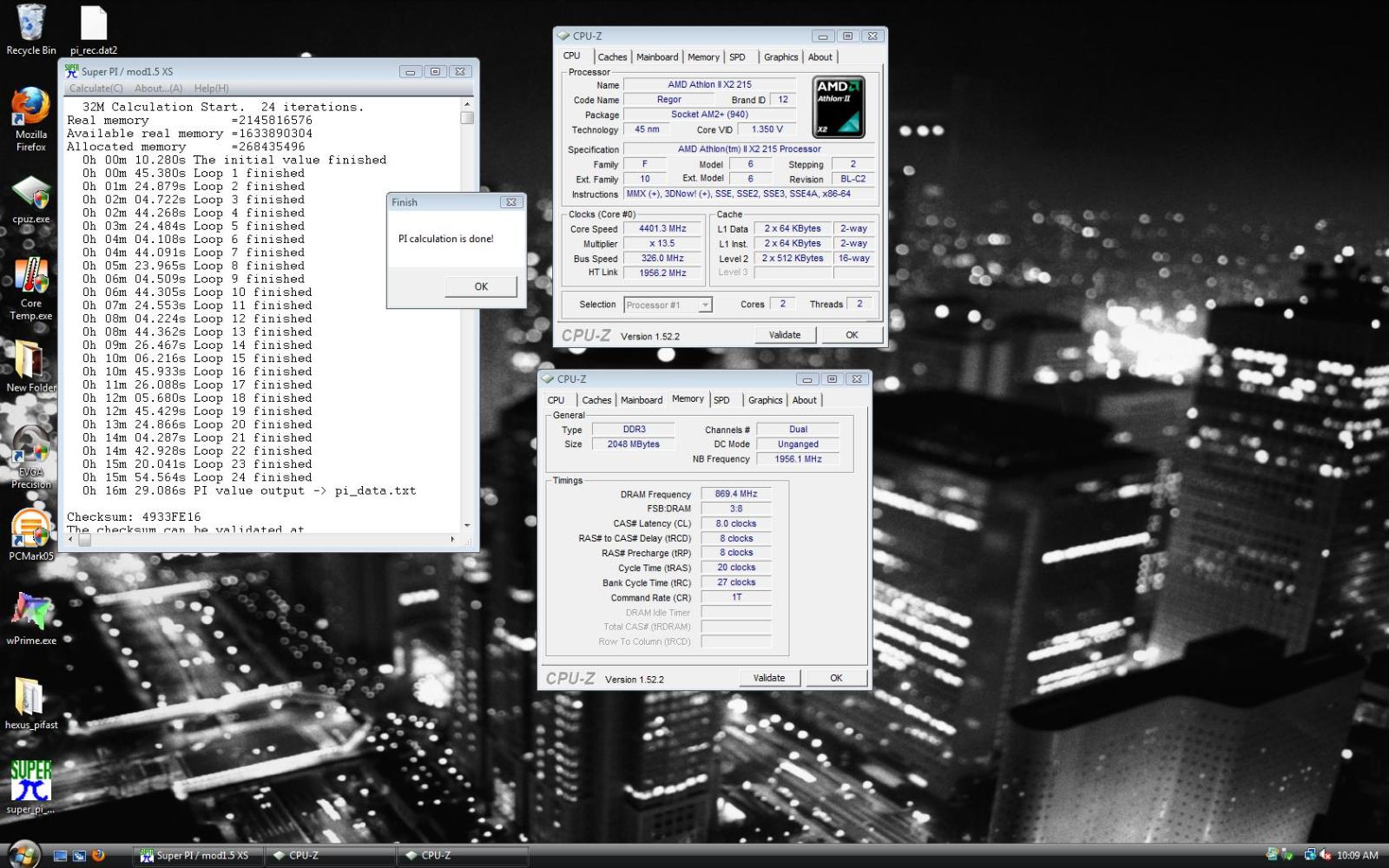
Task: Switch to SPD tab in top CPU-Z window
Action: click(x=737, y=57)
